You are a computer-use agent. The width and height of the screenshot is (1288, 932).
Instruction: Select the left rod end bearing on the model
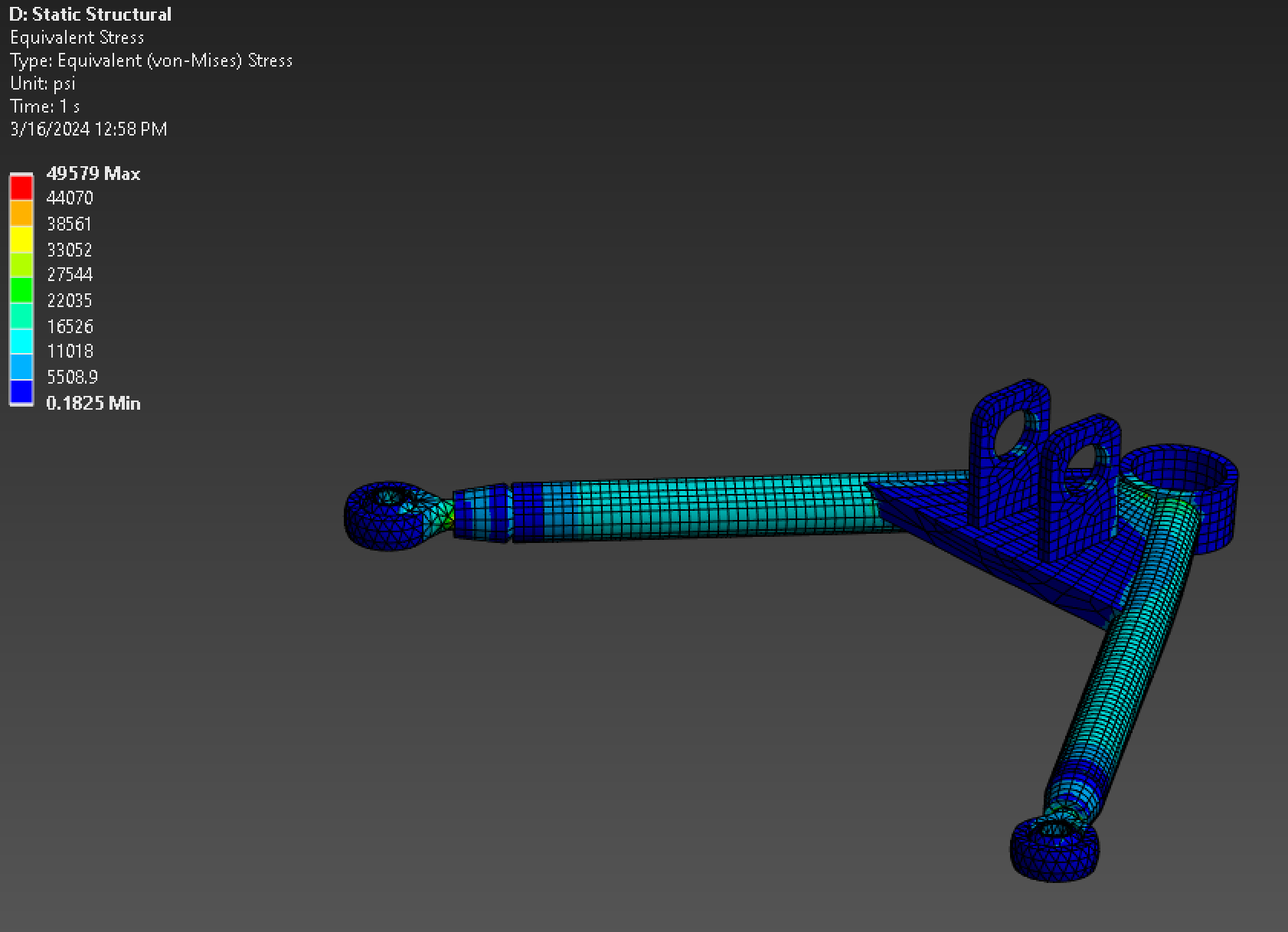(387, 513)
